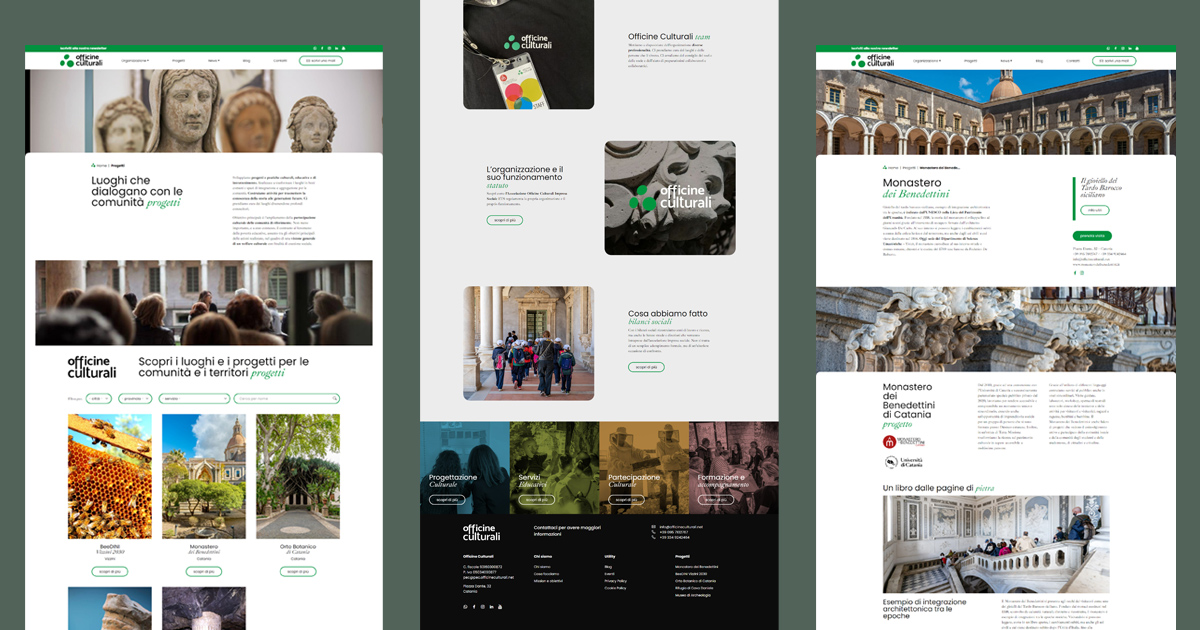Click the magnifier icon in the project search field
The width and height of the screenshot is (1200, 630).
pos(335,398)
